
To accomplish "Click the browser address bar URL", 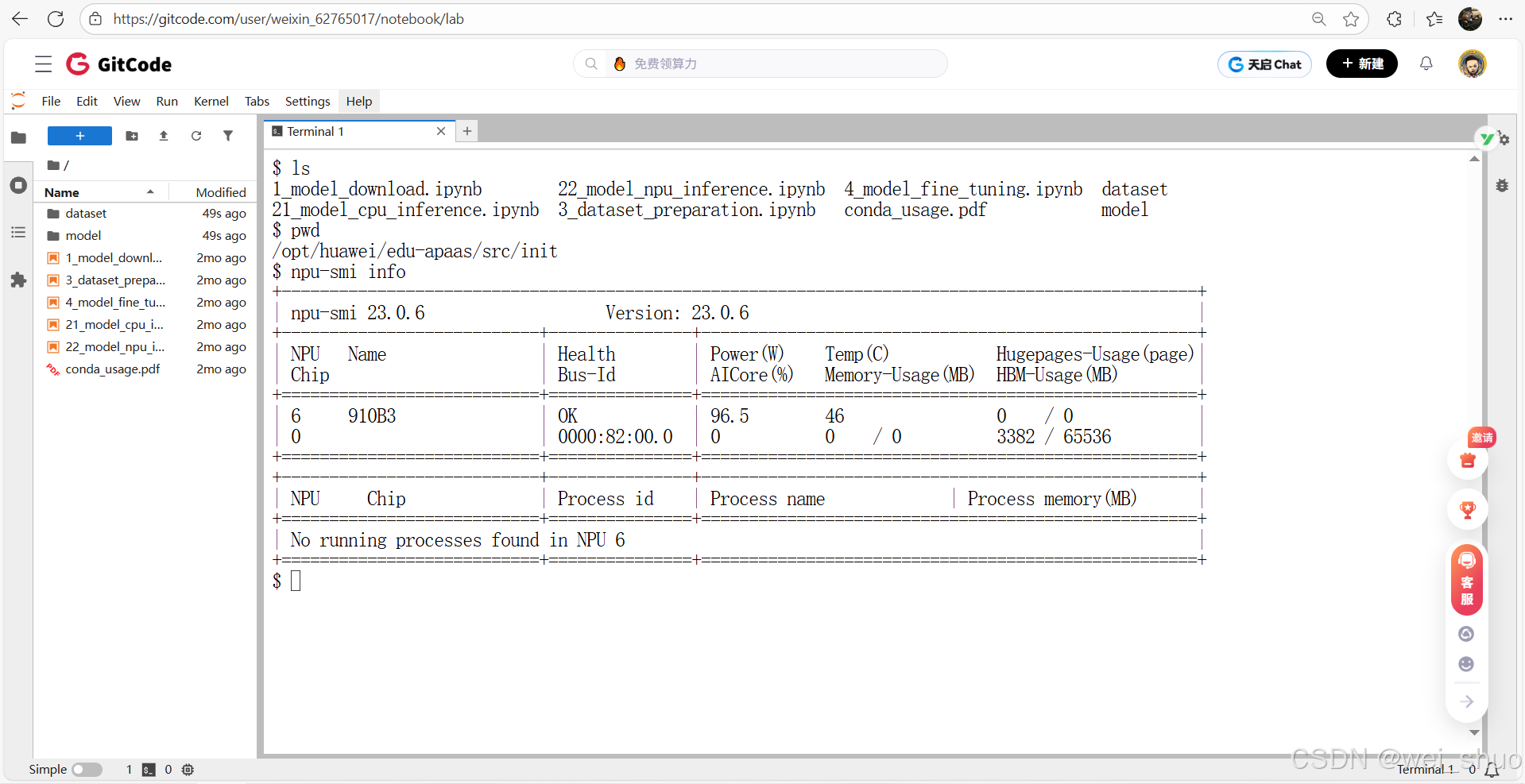I will pyautogui.click(x=288, y=19).
